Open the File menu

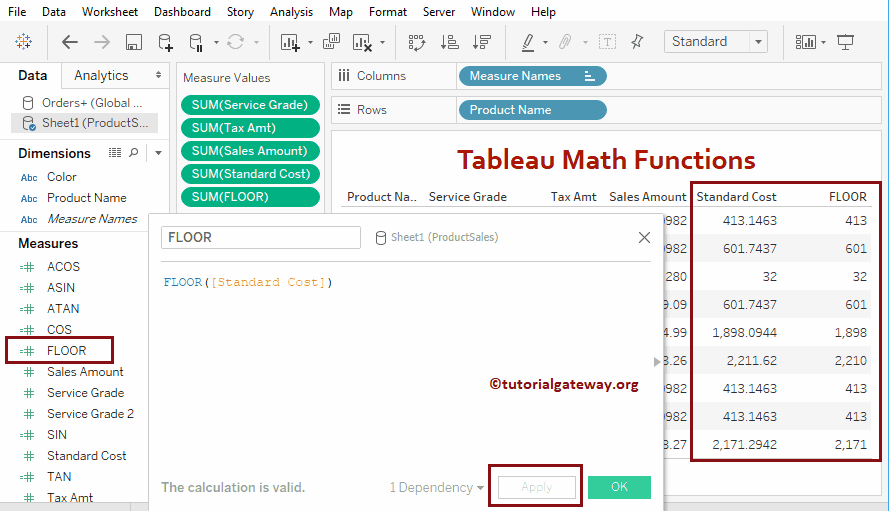(x=17, y=11)
